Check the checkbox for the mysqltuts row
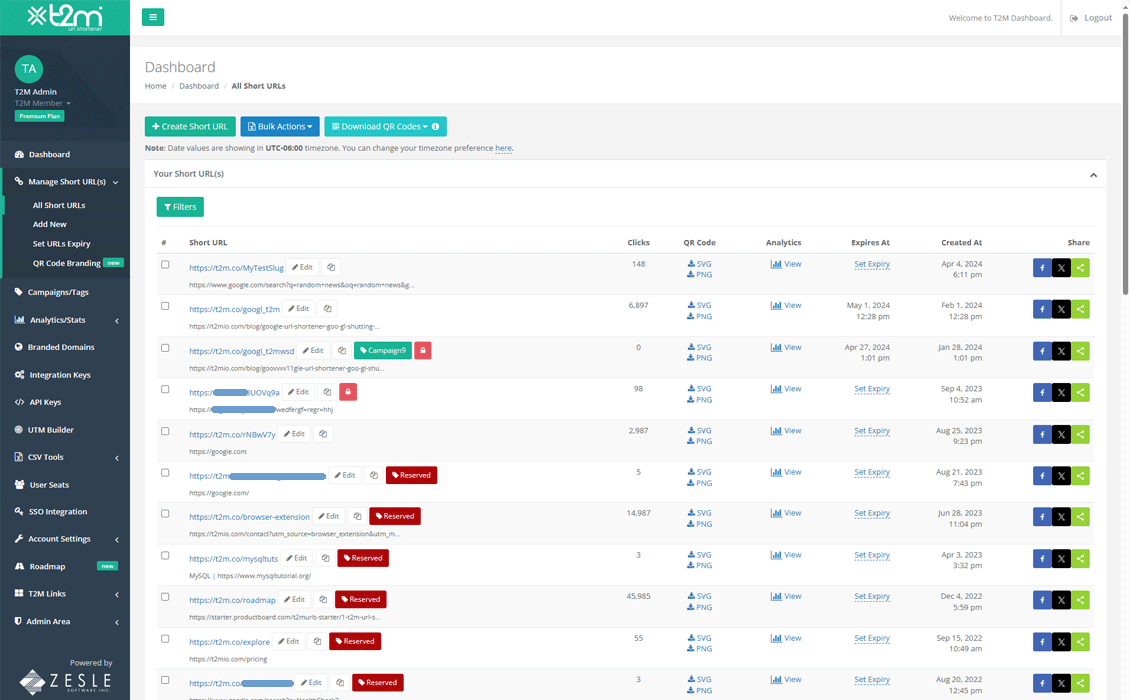The height and width of the screenshot is (700, 1130). point(165,555)
